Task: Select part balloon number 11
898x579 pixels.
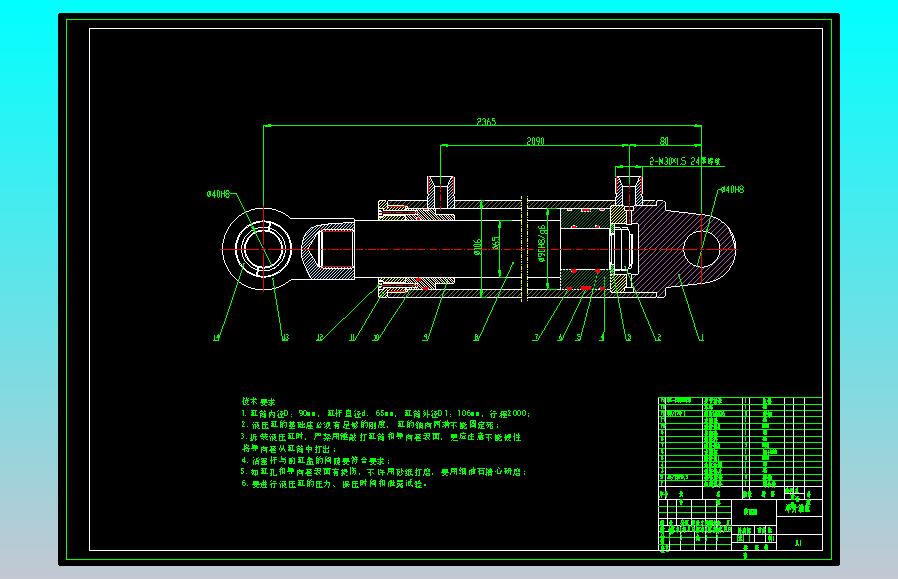Action: (353, 338)
